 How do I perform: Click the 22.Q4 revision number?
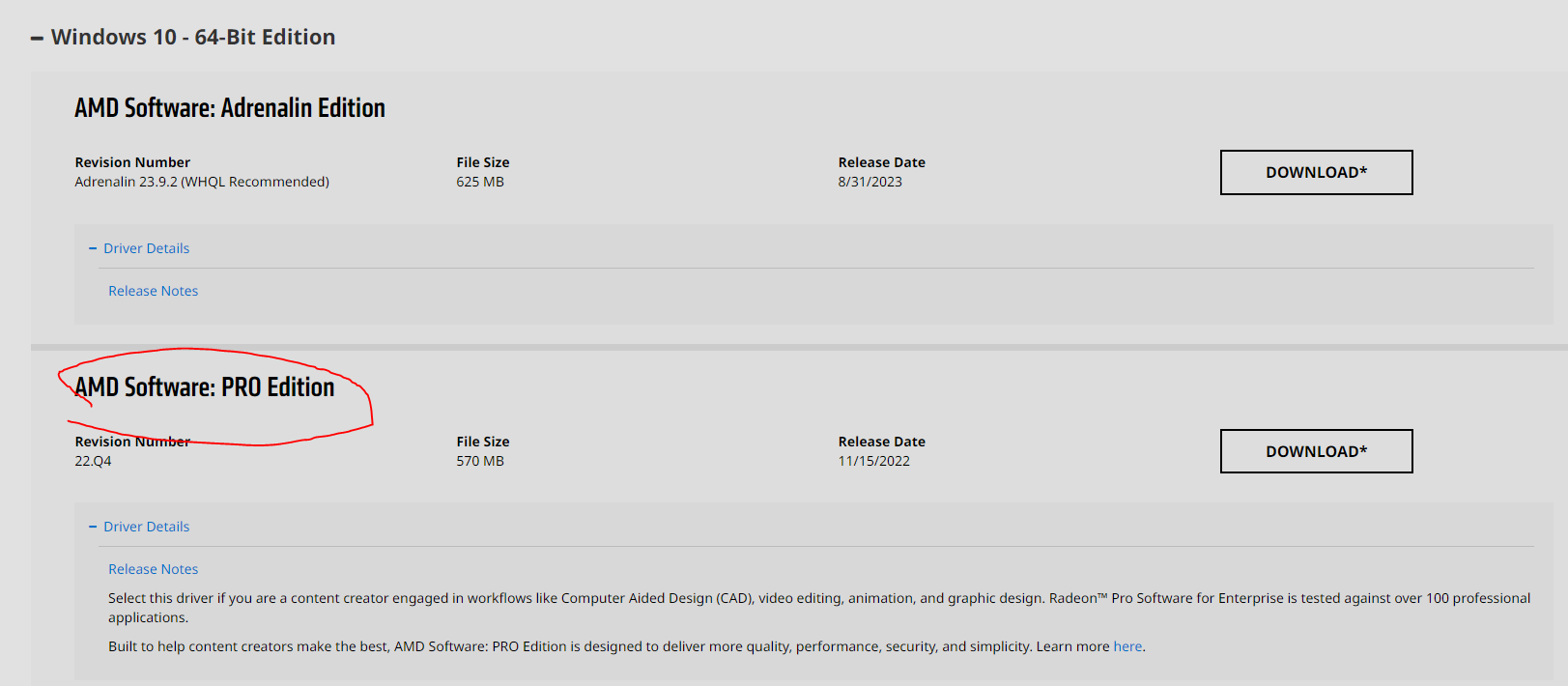[93, 461]
